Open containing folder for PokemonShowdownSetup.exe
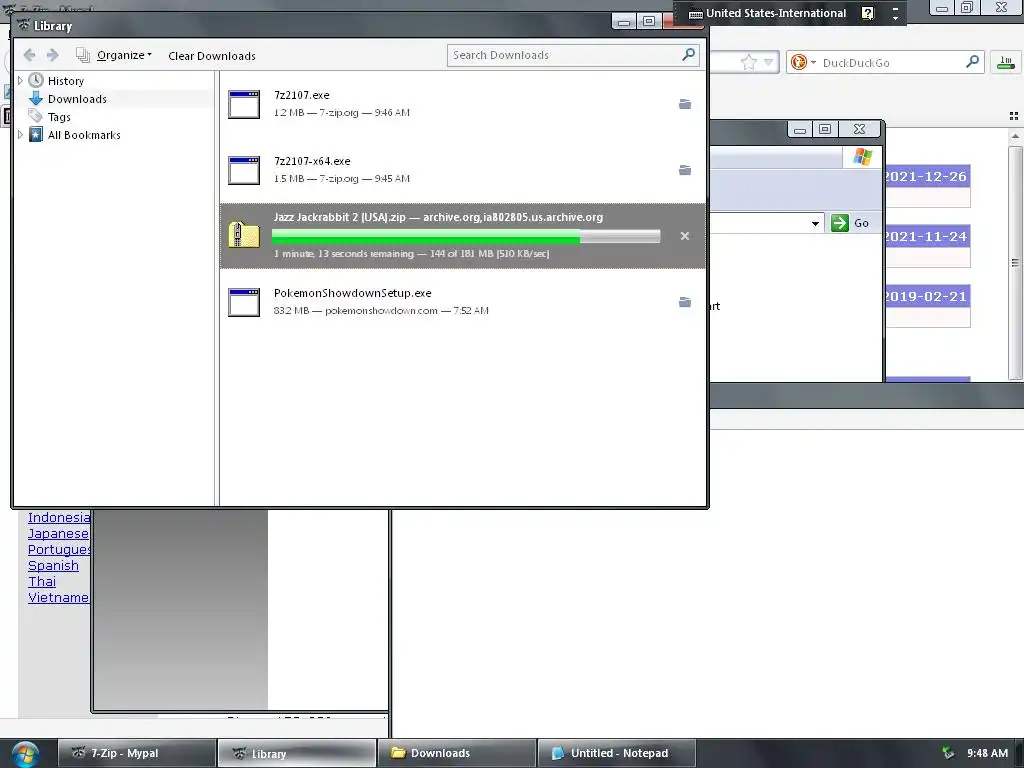 tap(684, 302)
